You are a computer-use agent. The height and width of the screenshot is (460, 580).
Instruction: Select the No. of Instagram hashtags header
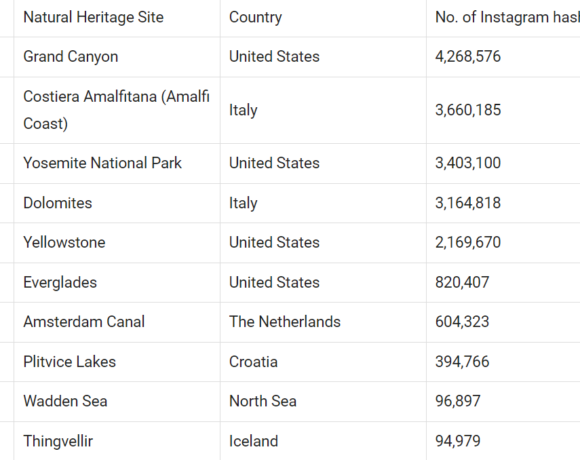coord(503,18)
